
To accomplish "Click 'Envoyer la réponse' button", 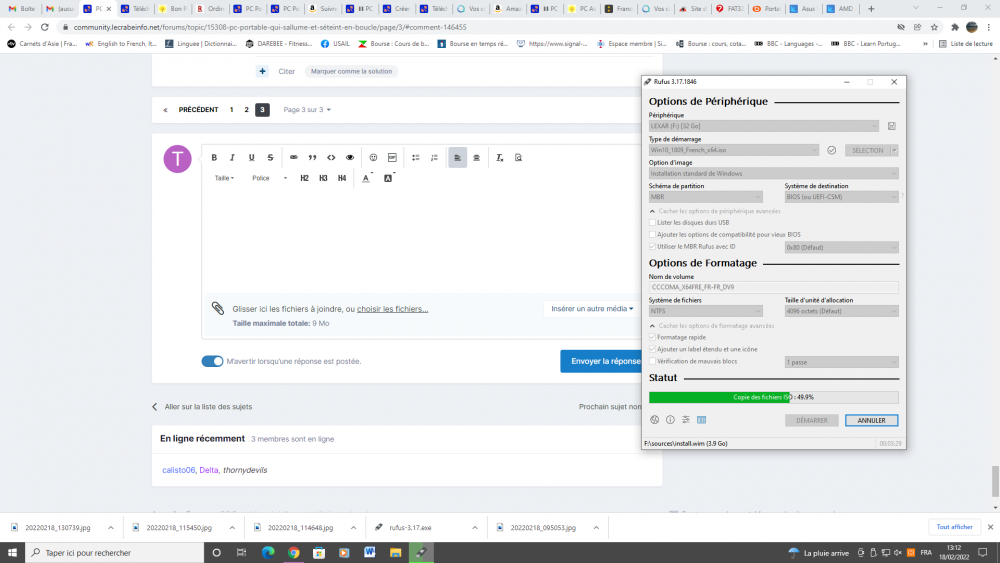I will point(603,361).
